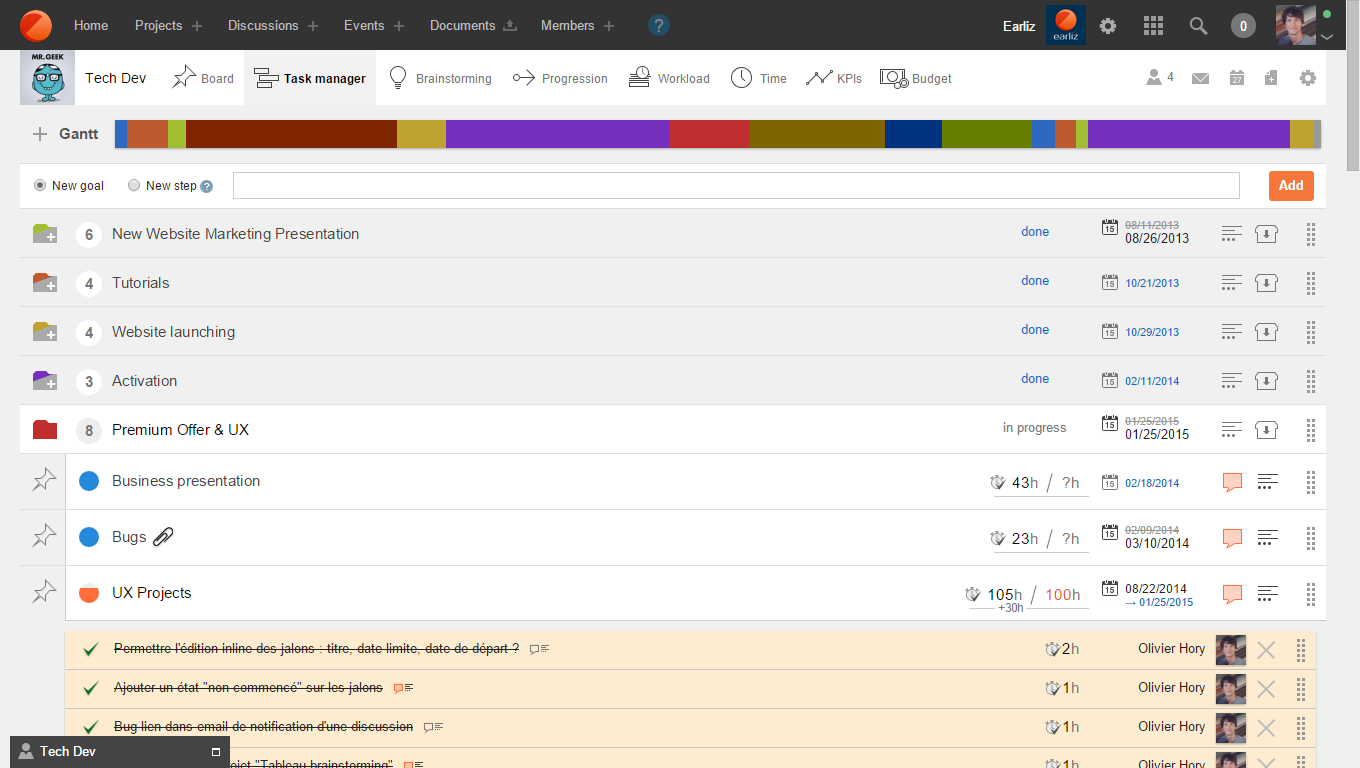Switch to the Brainstorming tab
The height and width of the screenshot is (768, 1360).
(440, 78)
